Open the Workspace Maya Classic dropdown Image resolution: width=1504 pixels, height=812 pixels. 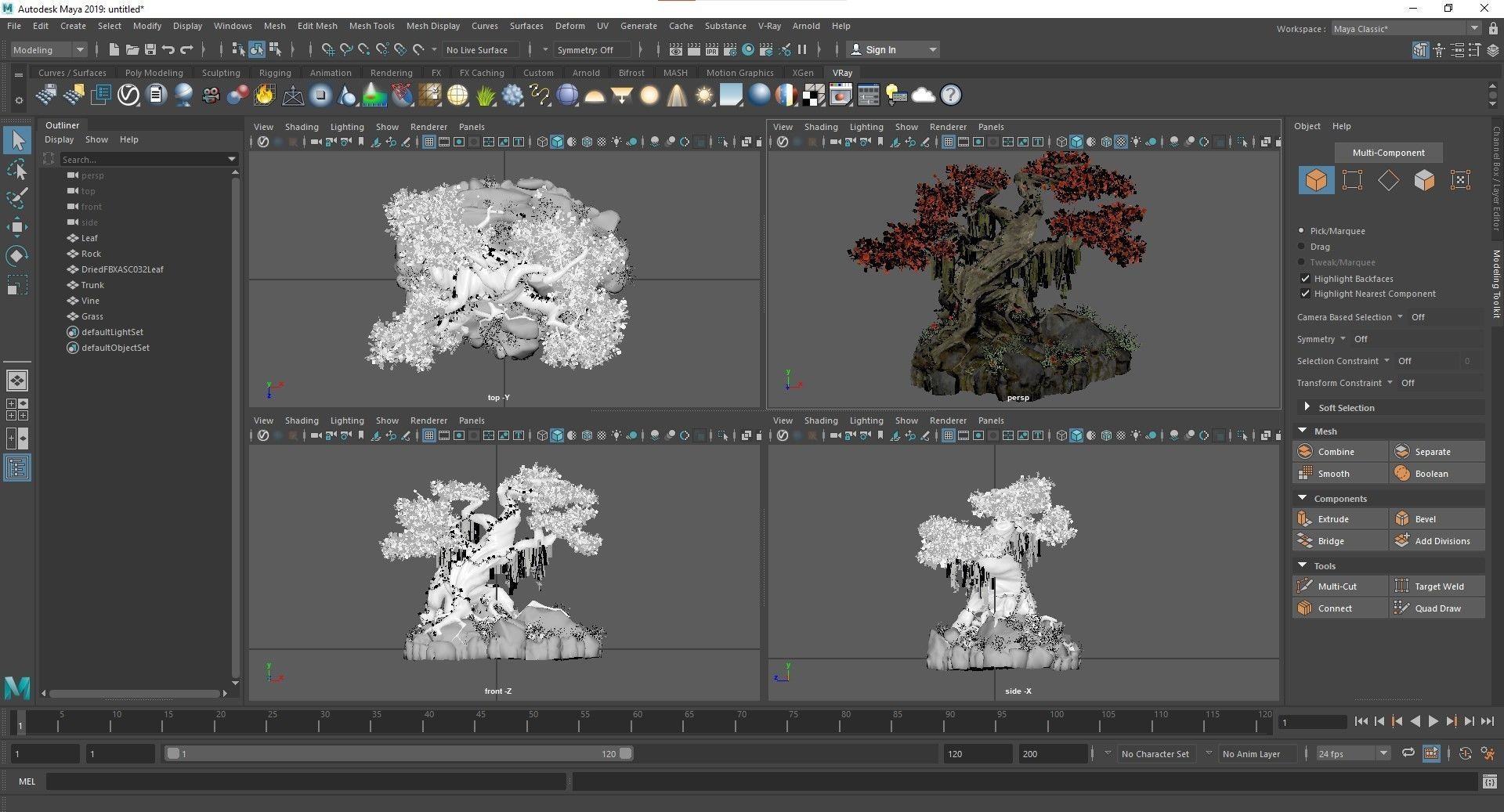click(x=1405, y=29)
